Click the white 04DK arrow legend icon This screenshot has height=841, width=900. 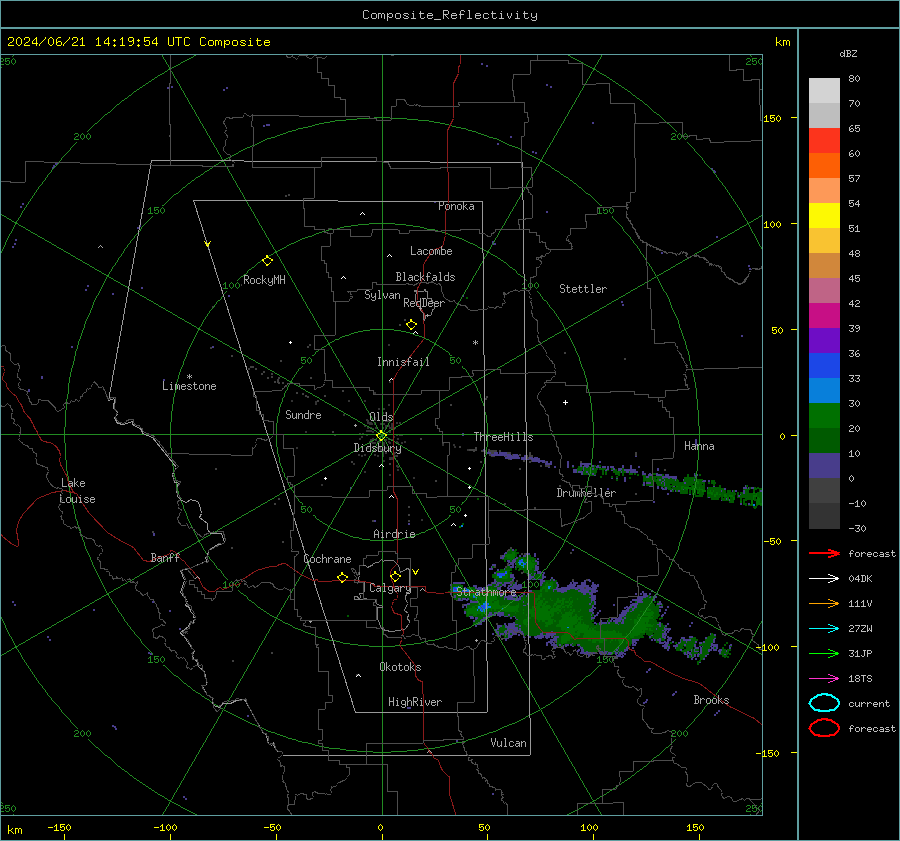(x=824, y=579)
